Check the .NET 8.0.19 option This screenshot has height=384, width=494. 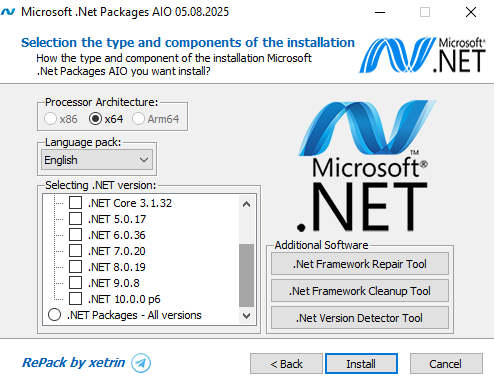(x=75, y=267)
